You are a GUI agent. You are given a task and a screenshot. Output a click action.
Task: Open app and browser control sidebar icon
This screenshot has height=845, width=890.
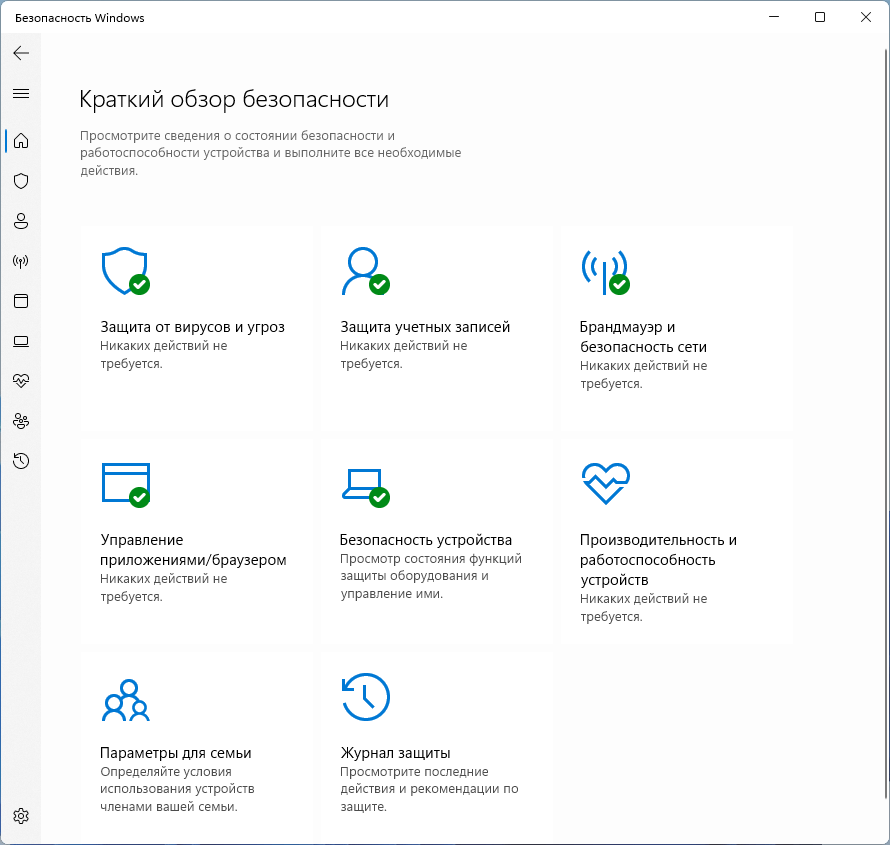pos(21,301)
